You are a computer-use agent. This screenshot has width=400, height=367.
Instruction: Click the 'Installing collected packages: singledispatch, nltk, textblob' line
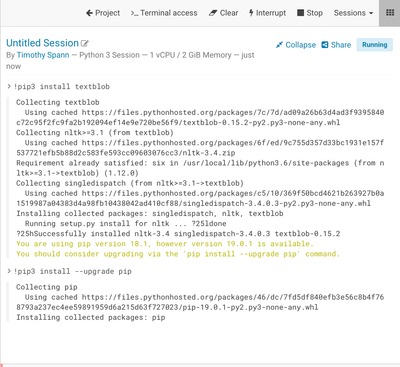tap(150, 213)
